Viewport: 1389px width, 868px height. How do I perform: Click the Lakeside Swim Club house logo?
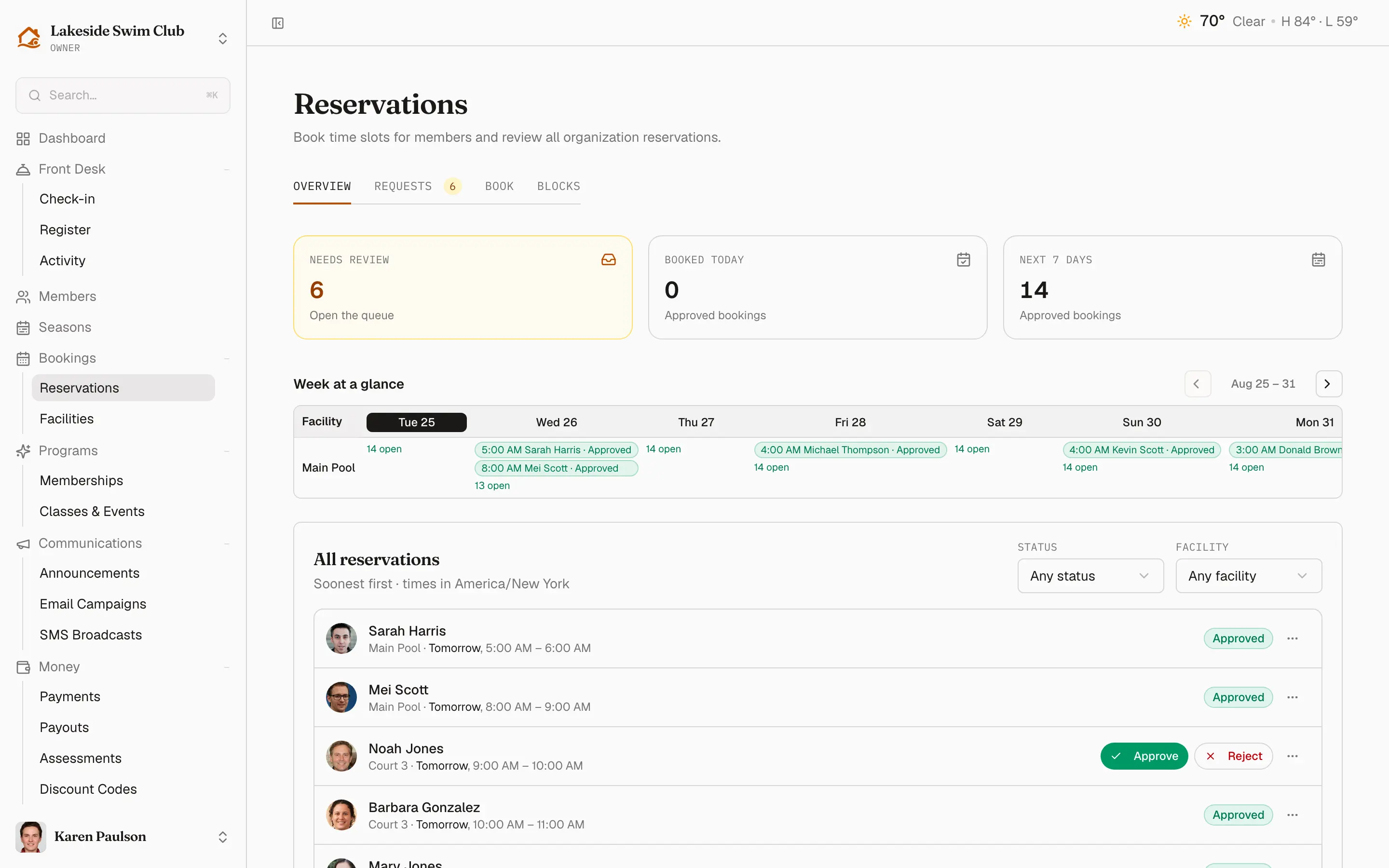click(x=29, y=38)
